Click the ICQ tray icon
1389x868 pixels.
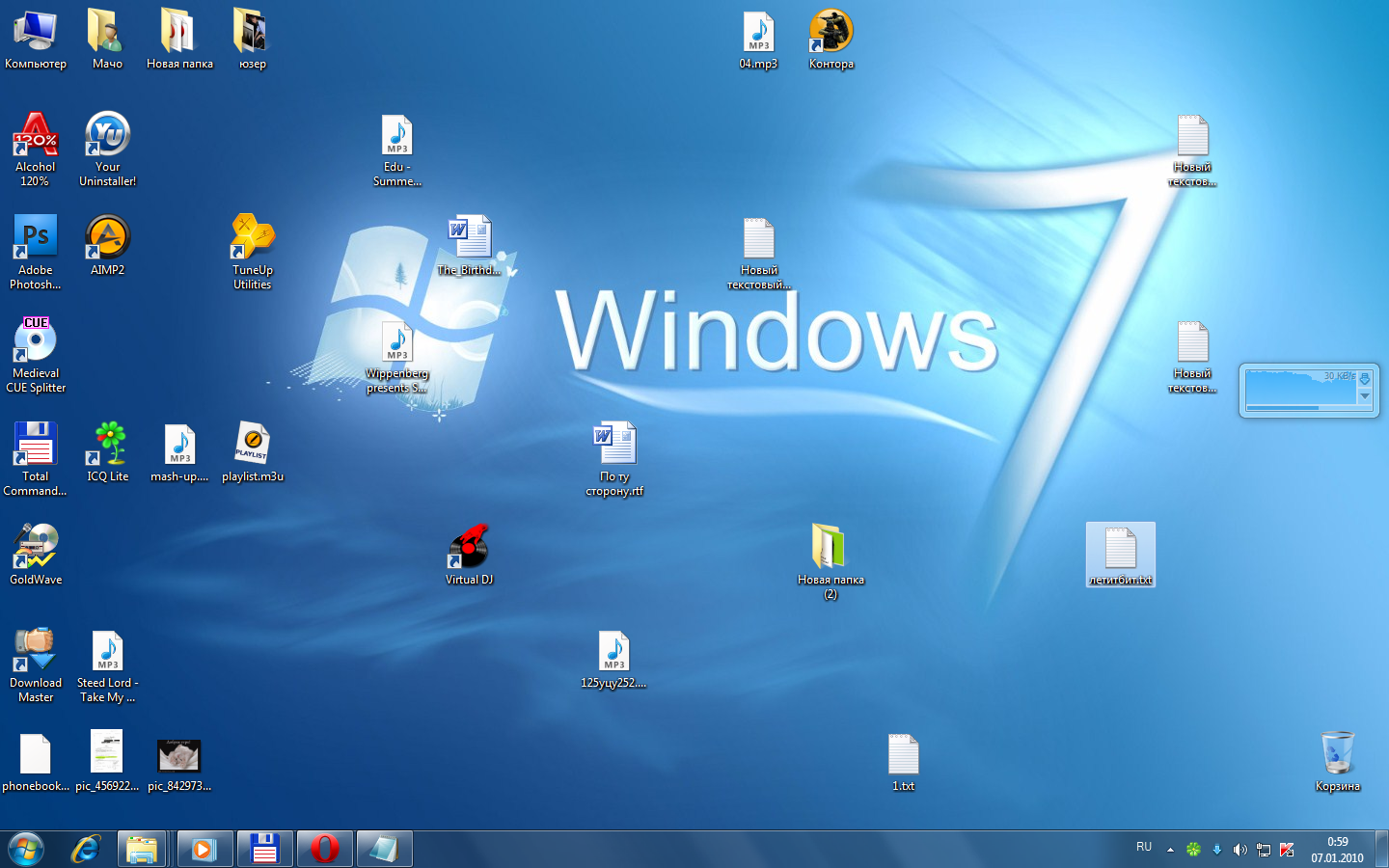[1193, 850]
